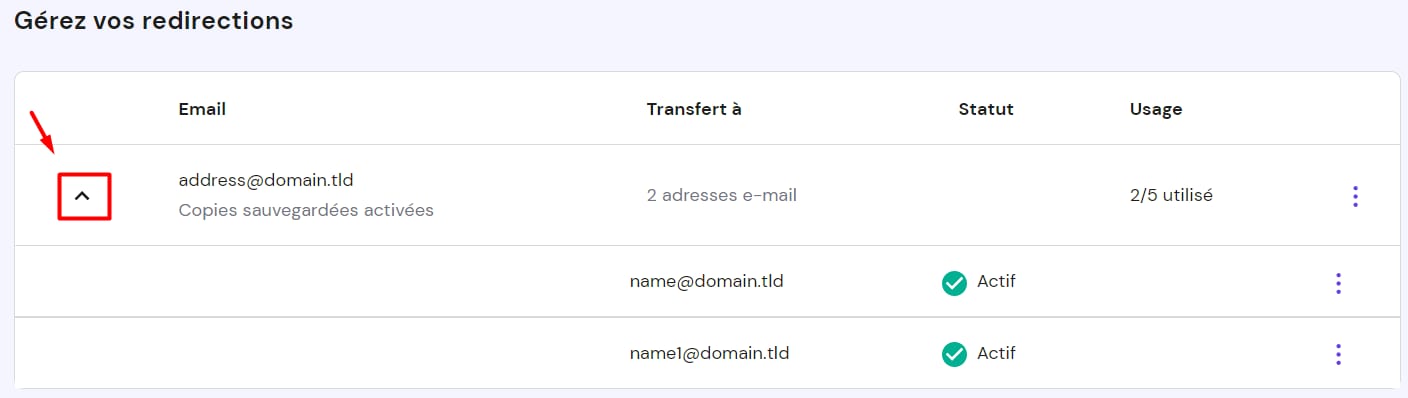This screenshot has height=398, width=1408.
Task: Click the green checkmark beside name1@domain.tld
Action: 954,354
